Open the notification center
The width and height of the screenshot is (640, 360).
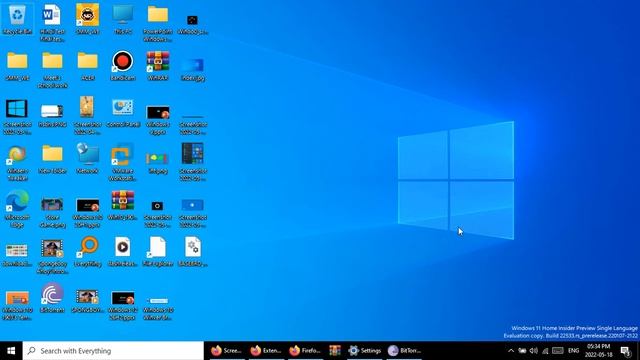tap(626, 351)
